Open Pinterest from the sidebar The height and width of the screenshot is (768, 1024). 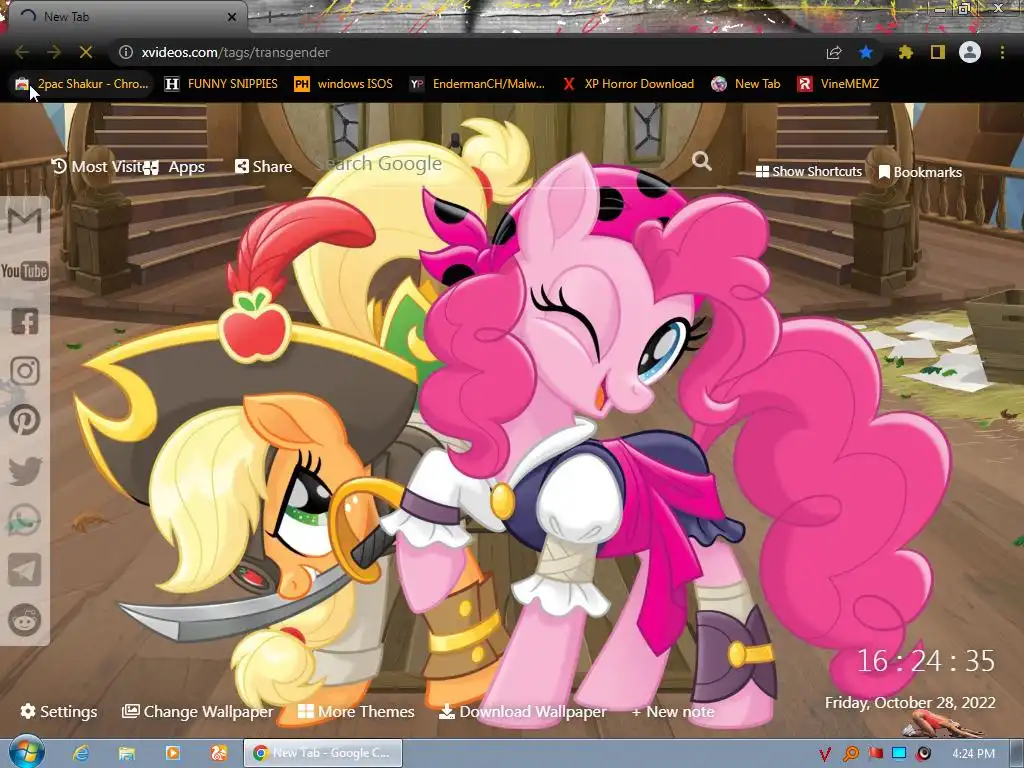(x=25, y=420)
